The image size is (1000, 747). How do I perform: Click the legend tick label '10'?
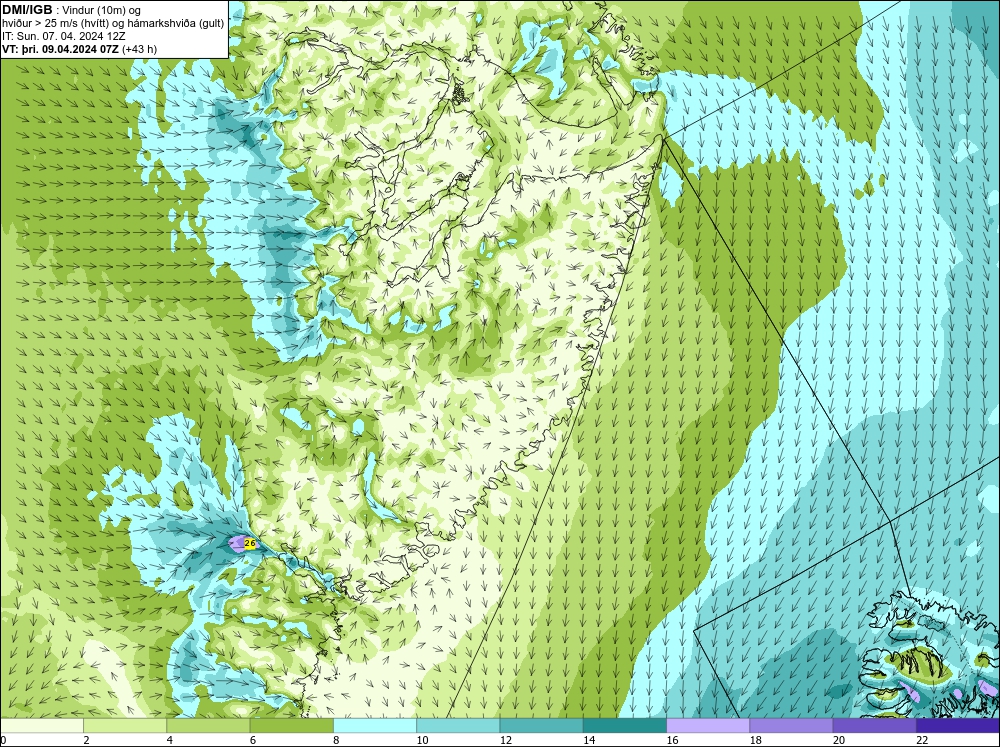(x=422, y=740)
